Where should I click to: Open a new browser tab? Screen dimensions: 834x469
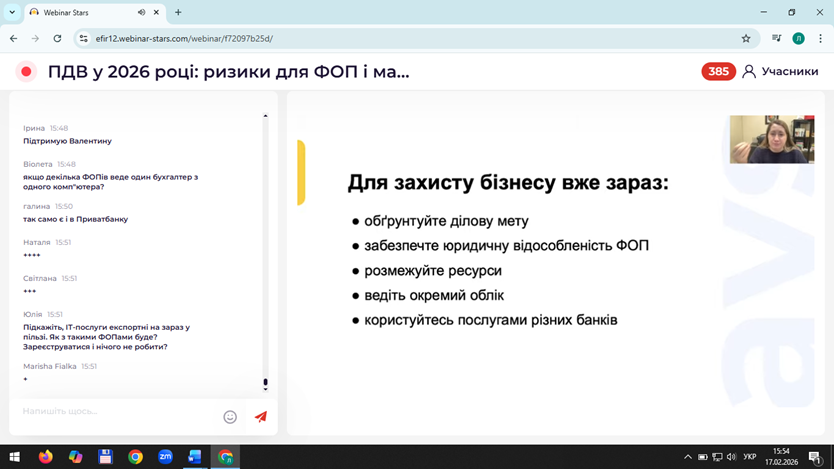coord(178,13)
